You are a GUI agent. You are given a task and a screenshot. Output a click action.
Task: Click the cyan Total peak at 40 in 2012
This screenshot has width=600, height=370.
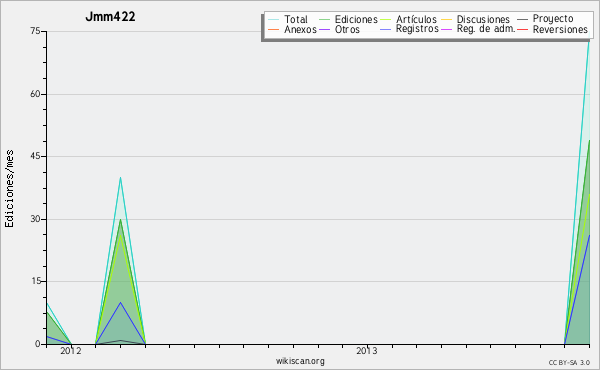pos(121,178)
